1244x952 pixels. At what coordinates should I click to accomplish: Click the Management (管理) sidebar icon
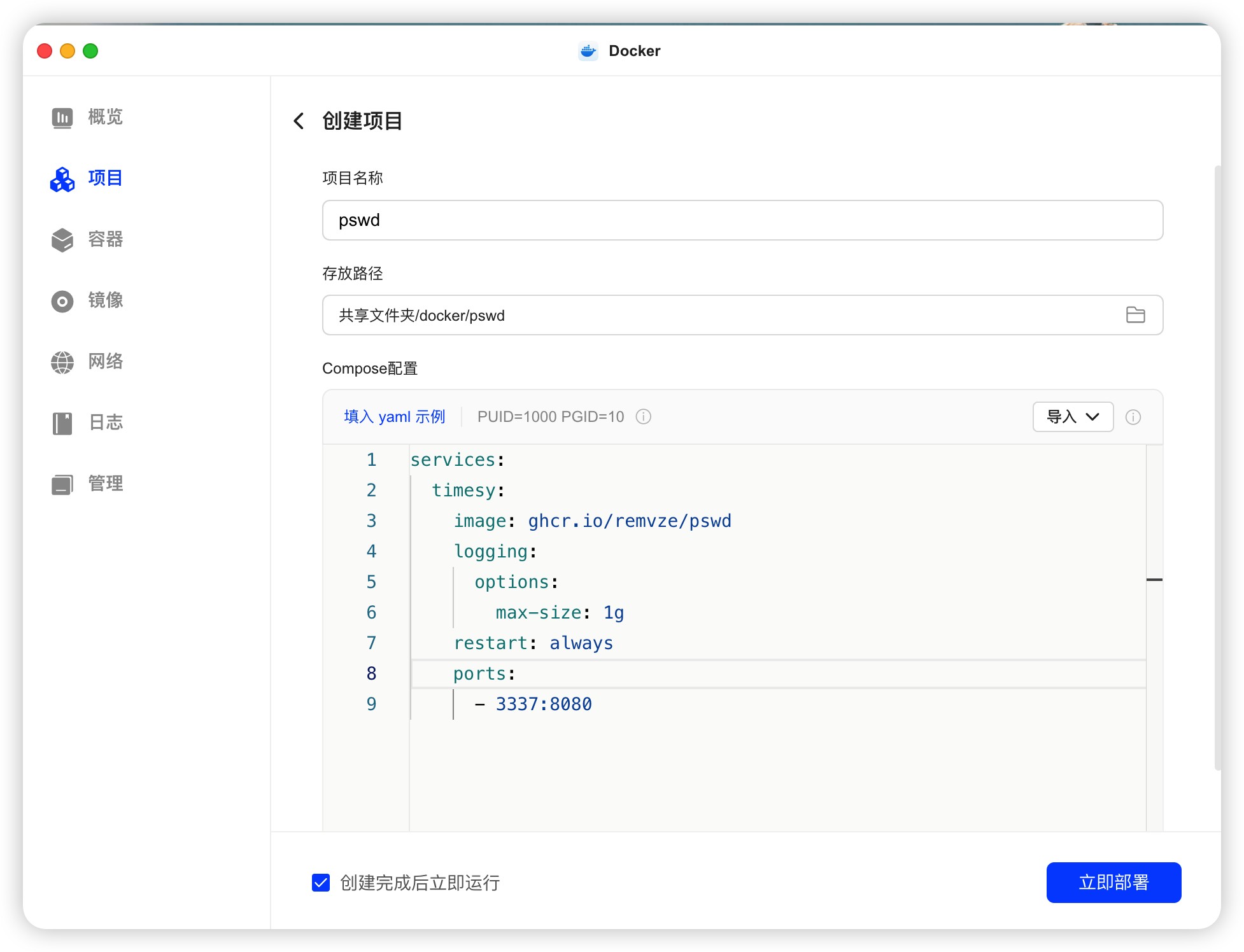[x=62, y=484]
